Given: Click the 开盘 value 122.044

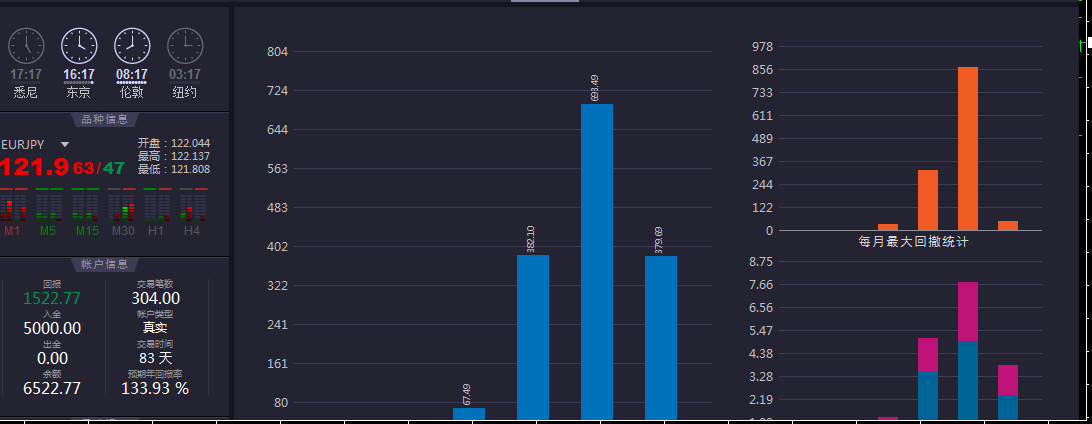Looking at the screenshot, I should click(191, 143).
